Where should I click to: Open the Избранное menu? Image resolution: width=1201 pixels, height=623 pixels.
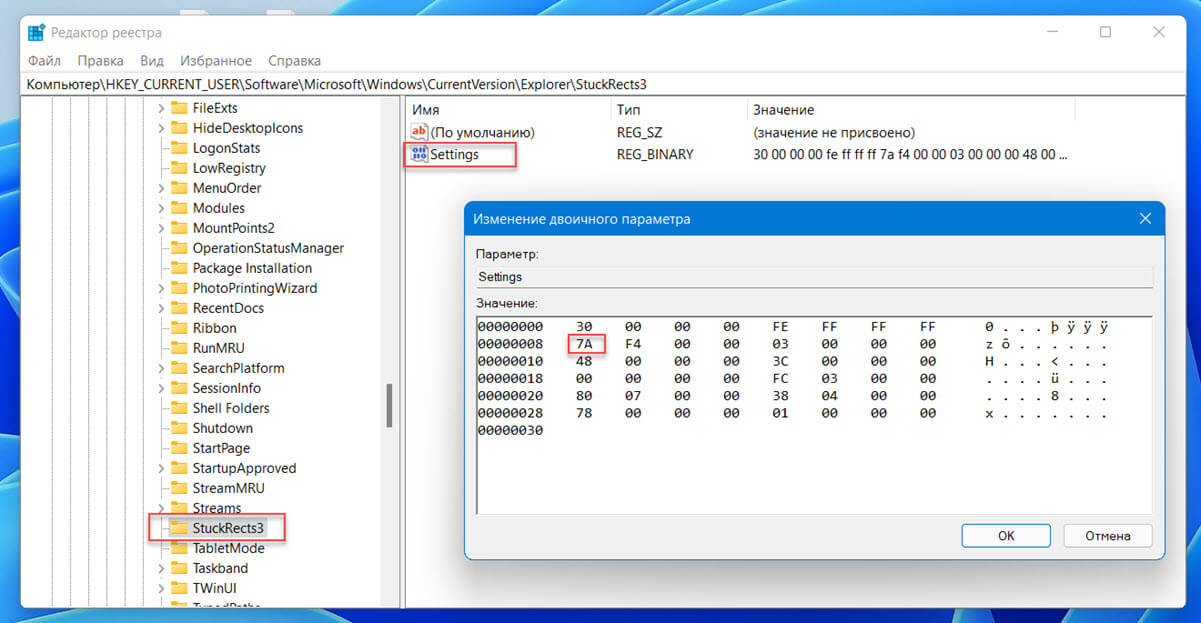(x=216, y=61)
